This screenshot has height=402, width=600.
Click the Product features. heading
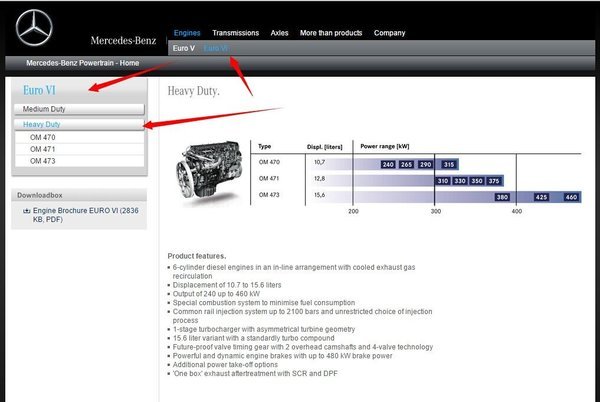(x=197, y=256)
